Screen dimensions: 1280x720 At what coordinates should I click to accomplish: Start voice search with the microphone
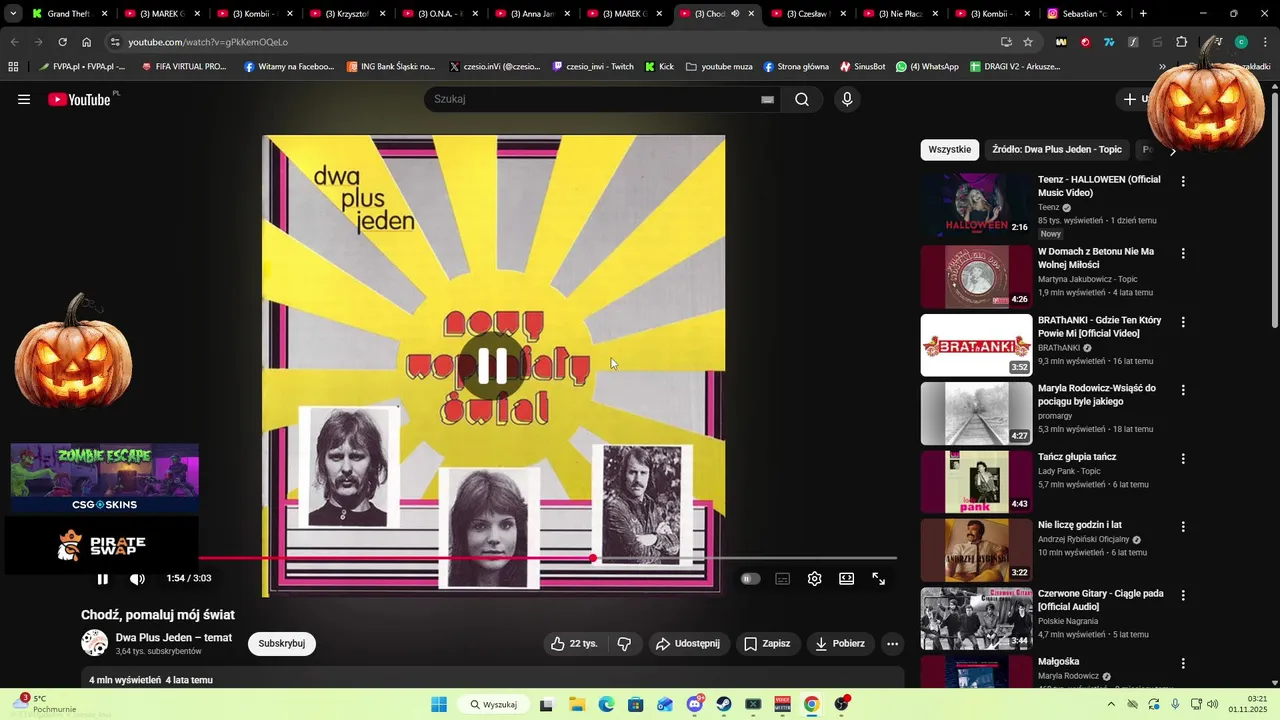click(847, 99)
